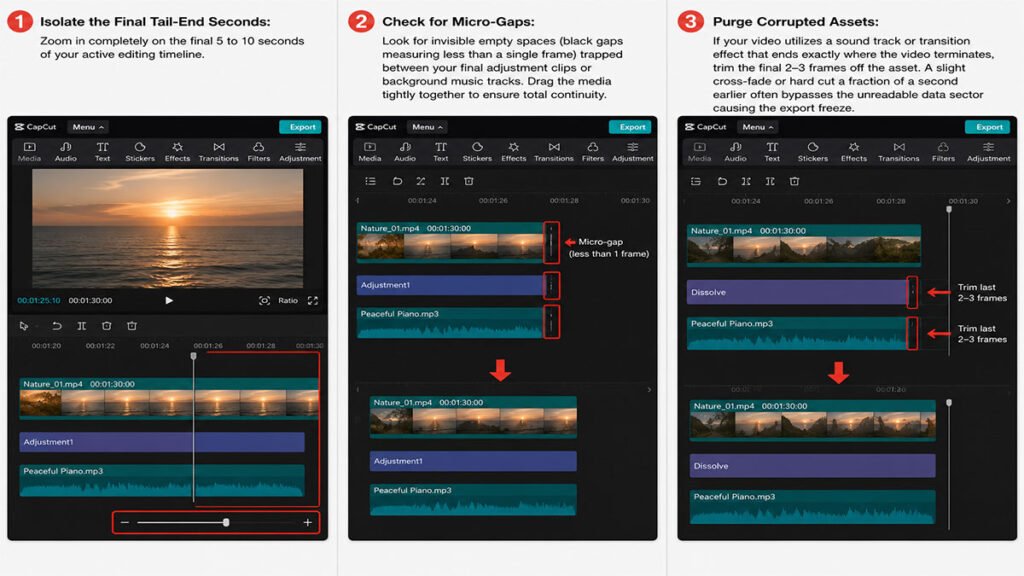
Task: Open Stickers in Tail-End Seconds panel
Action: 140,152
